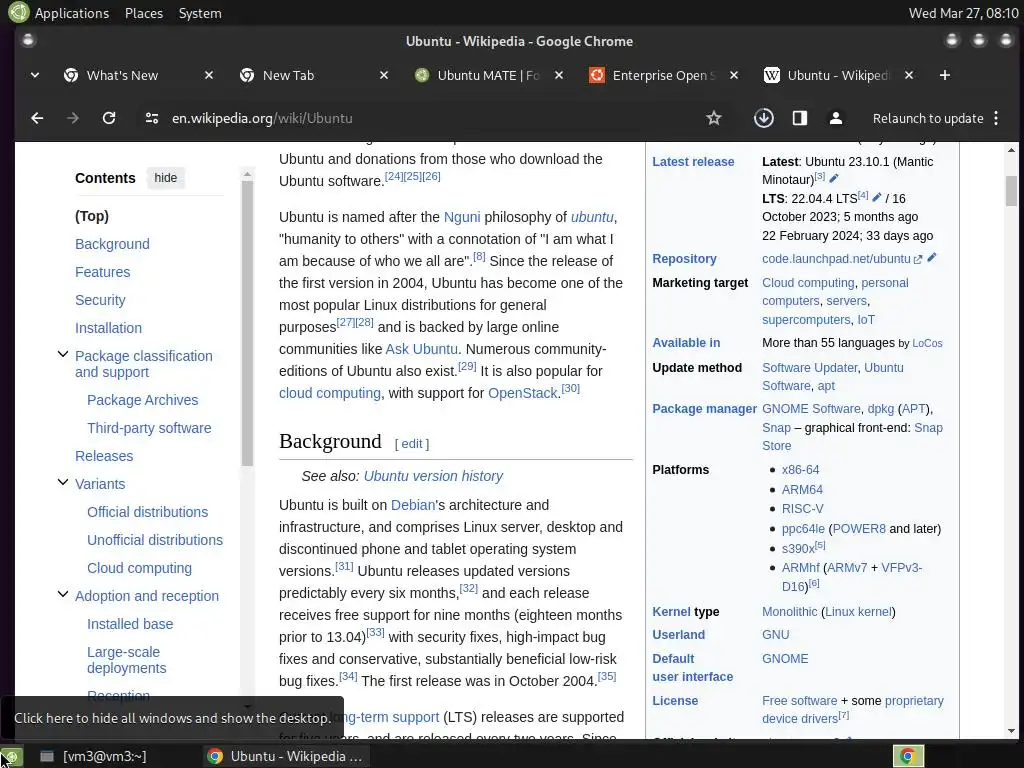Collapse Adoption and reception section
The height and width of the screenshot is (768, 1024).
[63, 594]
